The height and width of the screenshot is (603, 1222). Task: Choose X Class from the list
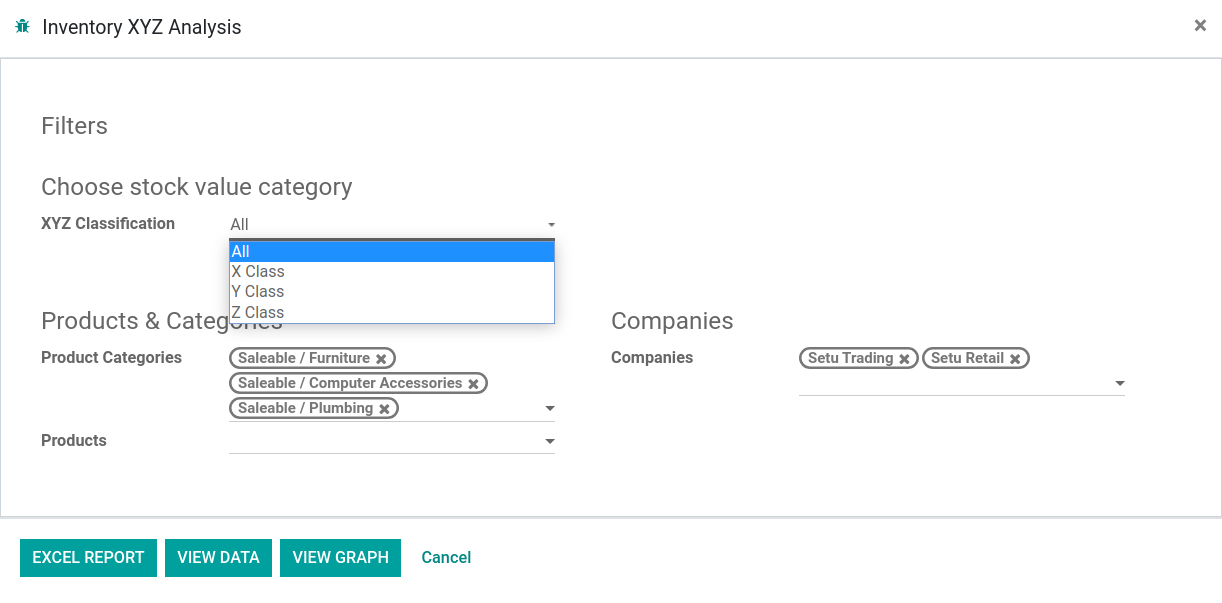click(392, 272)
